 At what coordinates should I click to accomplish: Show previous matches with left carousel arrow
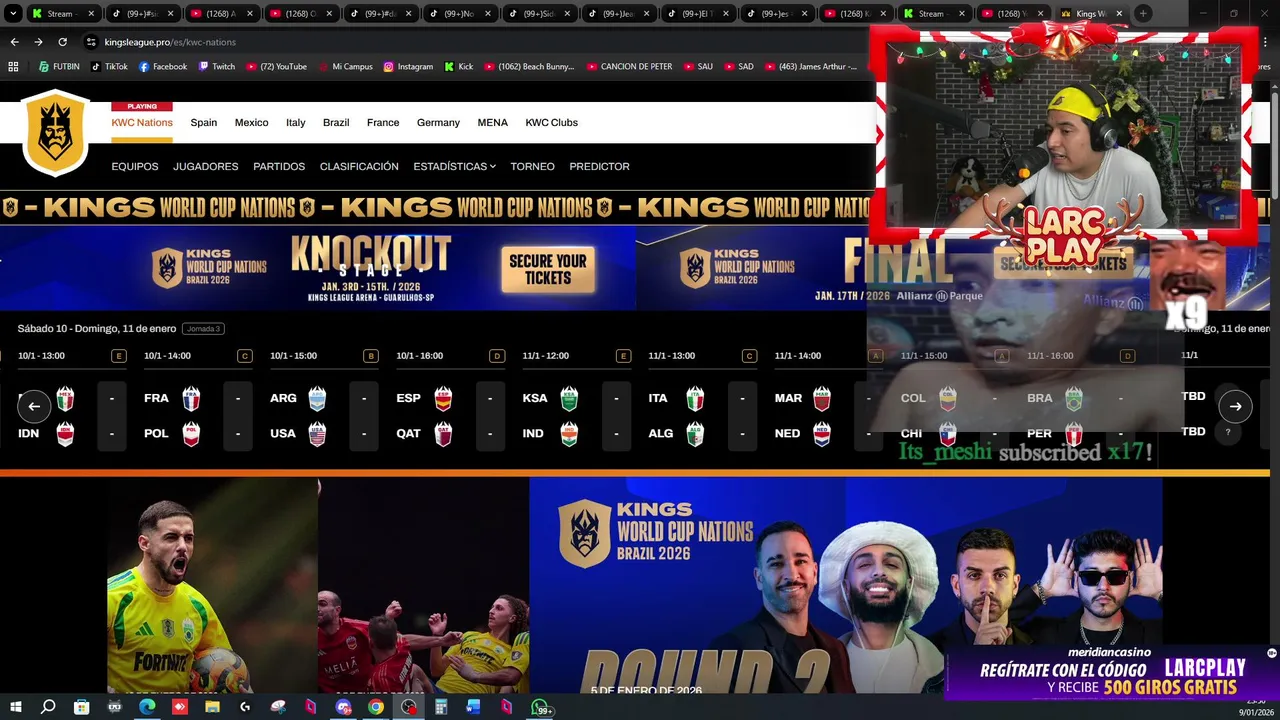34,406
